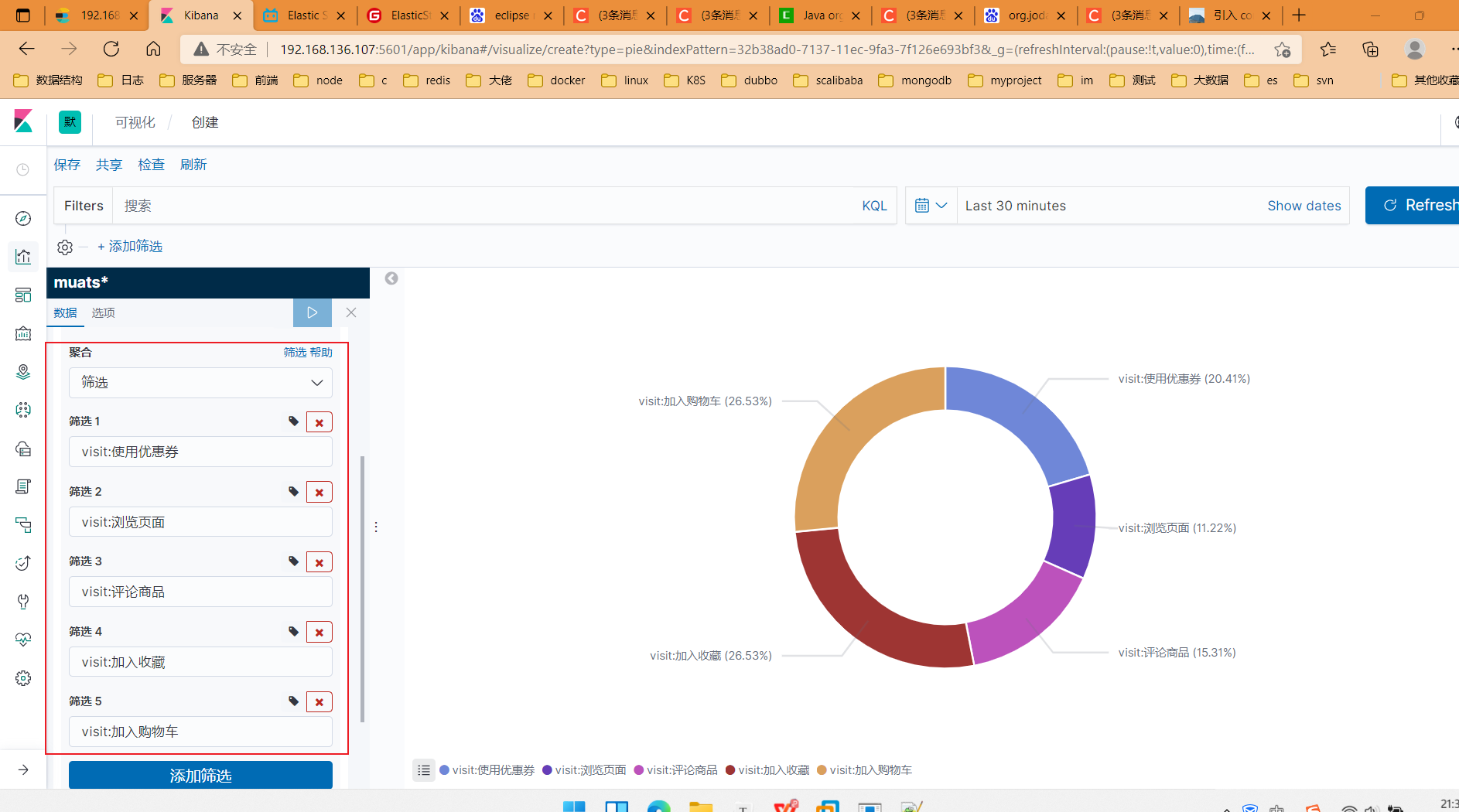Open Infrastructure icon in sidebar
Viewport: 1459px width, 812px height.
tap(23, 449)
